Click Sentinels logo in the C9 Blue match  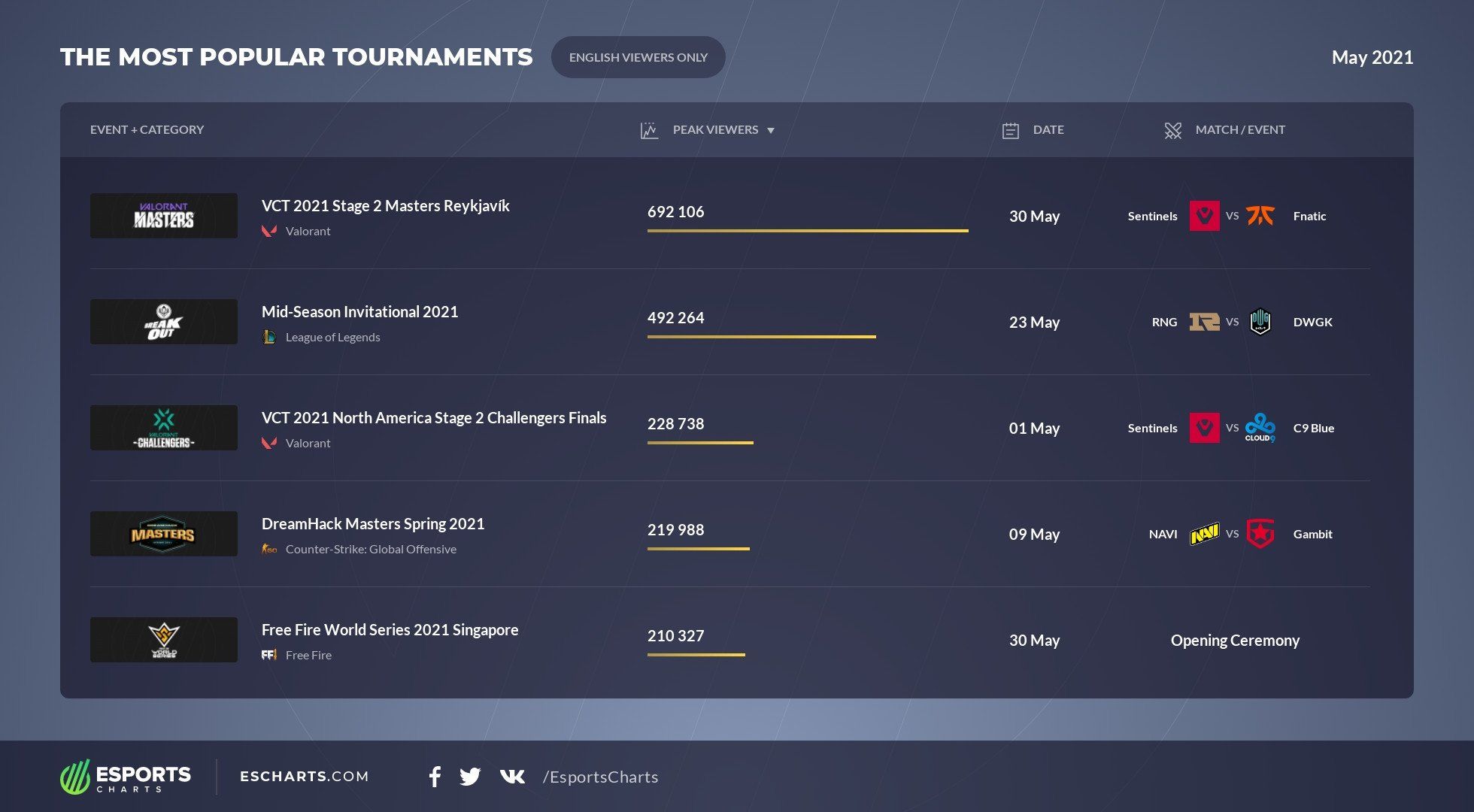click(1205, 428)
